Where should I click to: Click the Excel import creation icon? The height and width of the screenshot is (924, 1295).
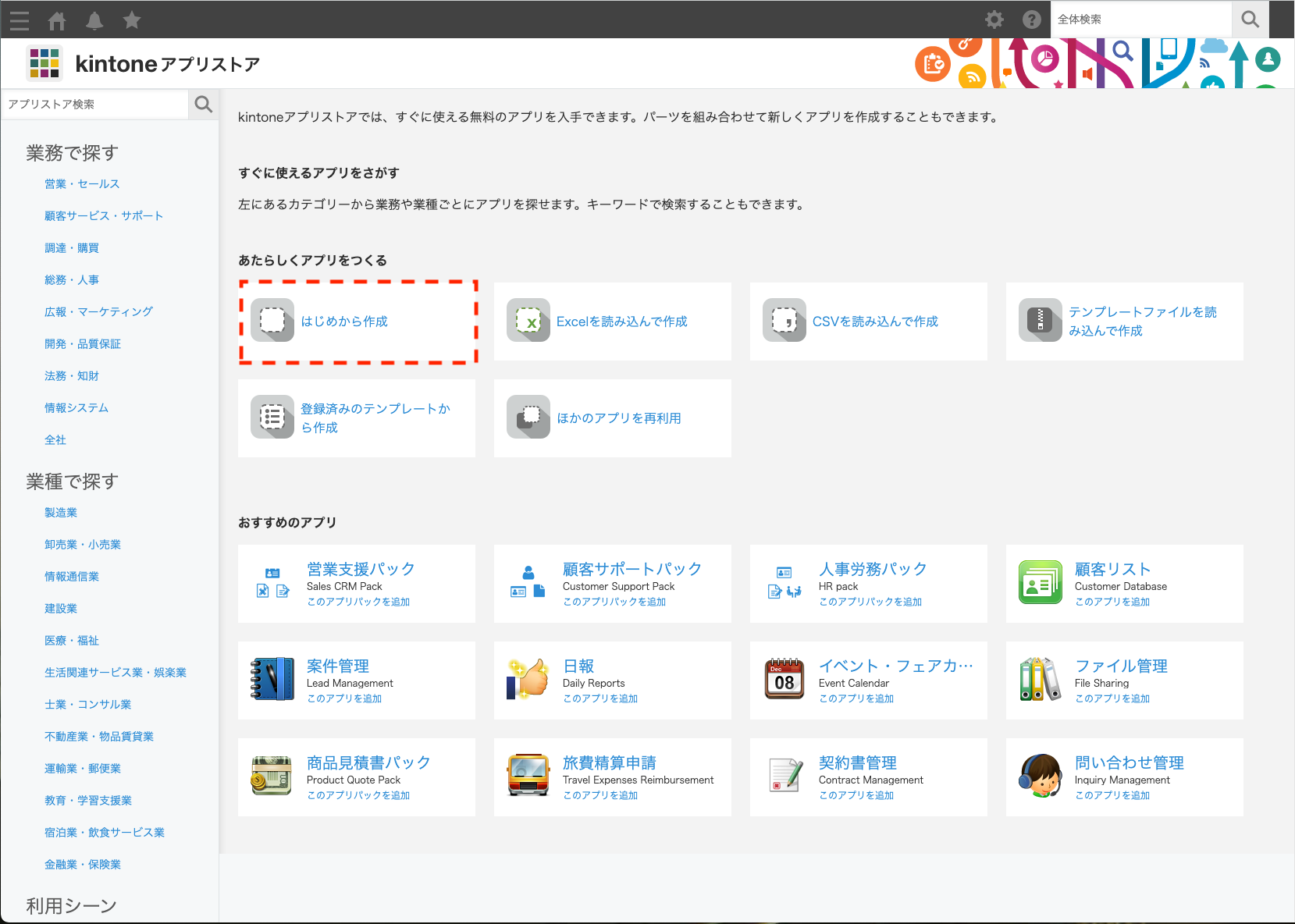tap(528, 321)
